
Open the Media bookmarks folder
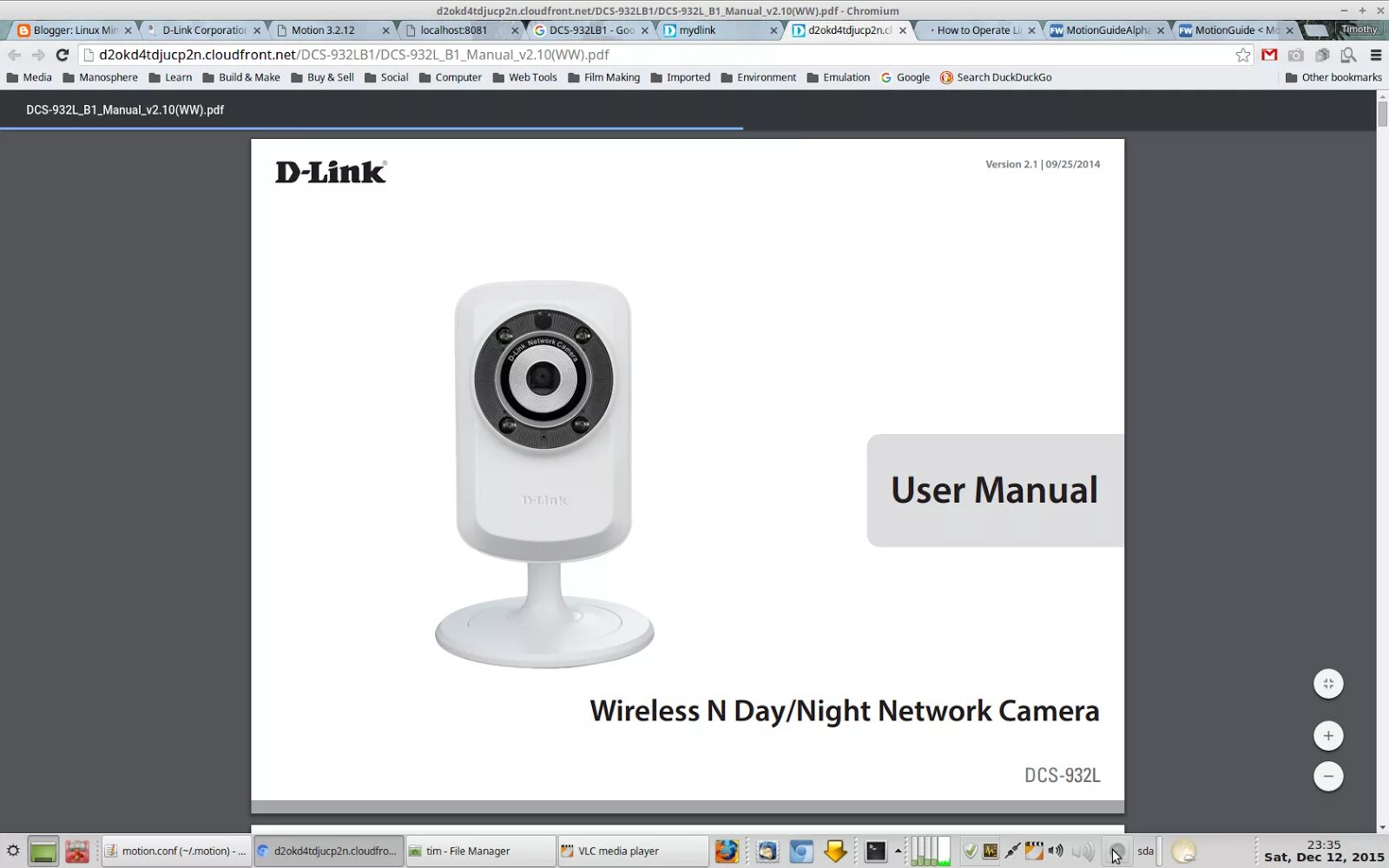[30, 77]
